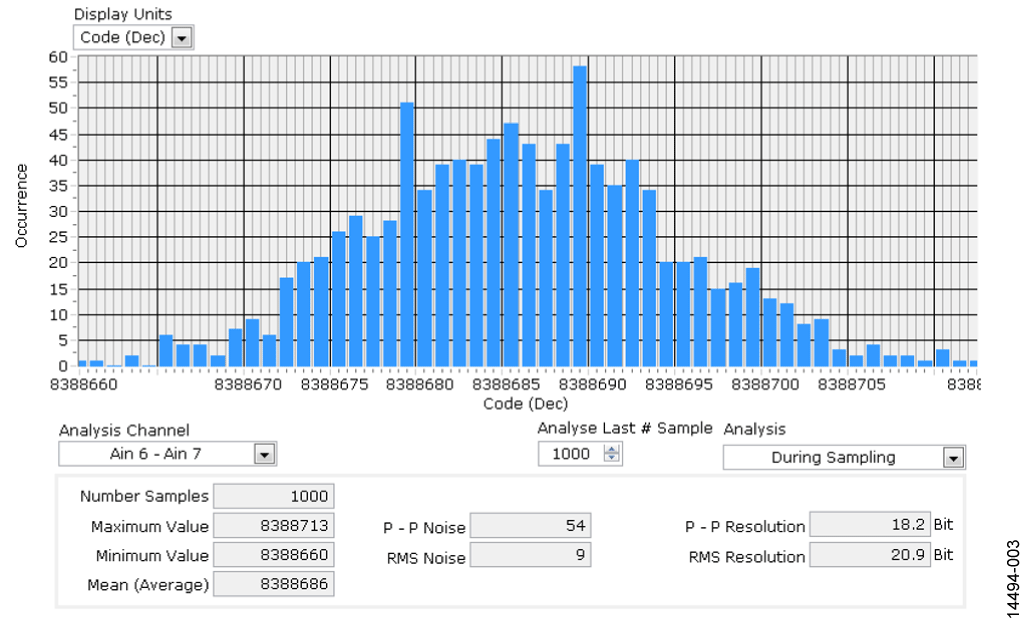Select the Ain 6 - Ain 7 channel box
The height and width of the screenshot is (627, 1024).
[167, 454]
